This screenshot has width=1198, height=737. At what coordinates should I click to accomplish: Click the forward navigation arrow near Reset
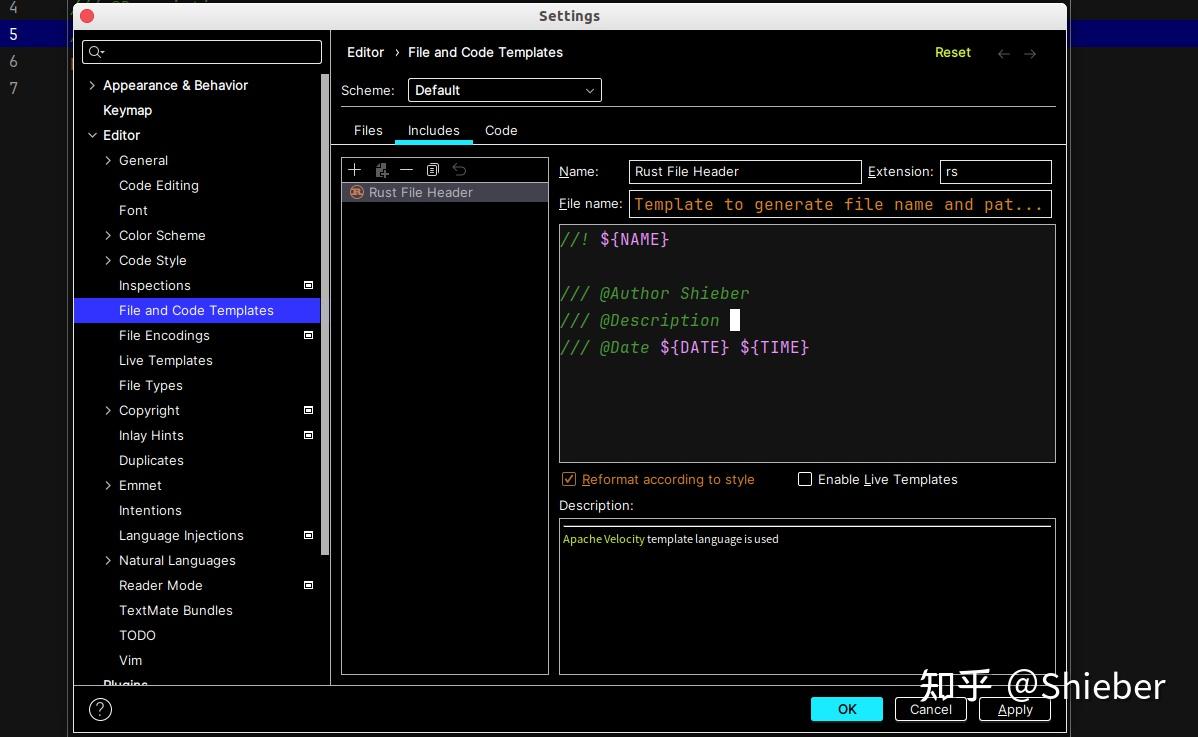point(1030,53)
